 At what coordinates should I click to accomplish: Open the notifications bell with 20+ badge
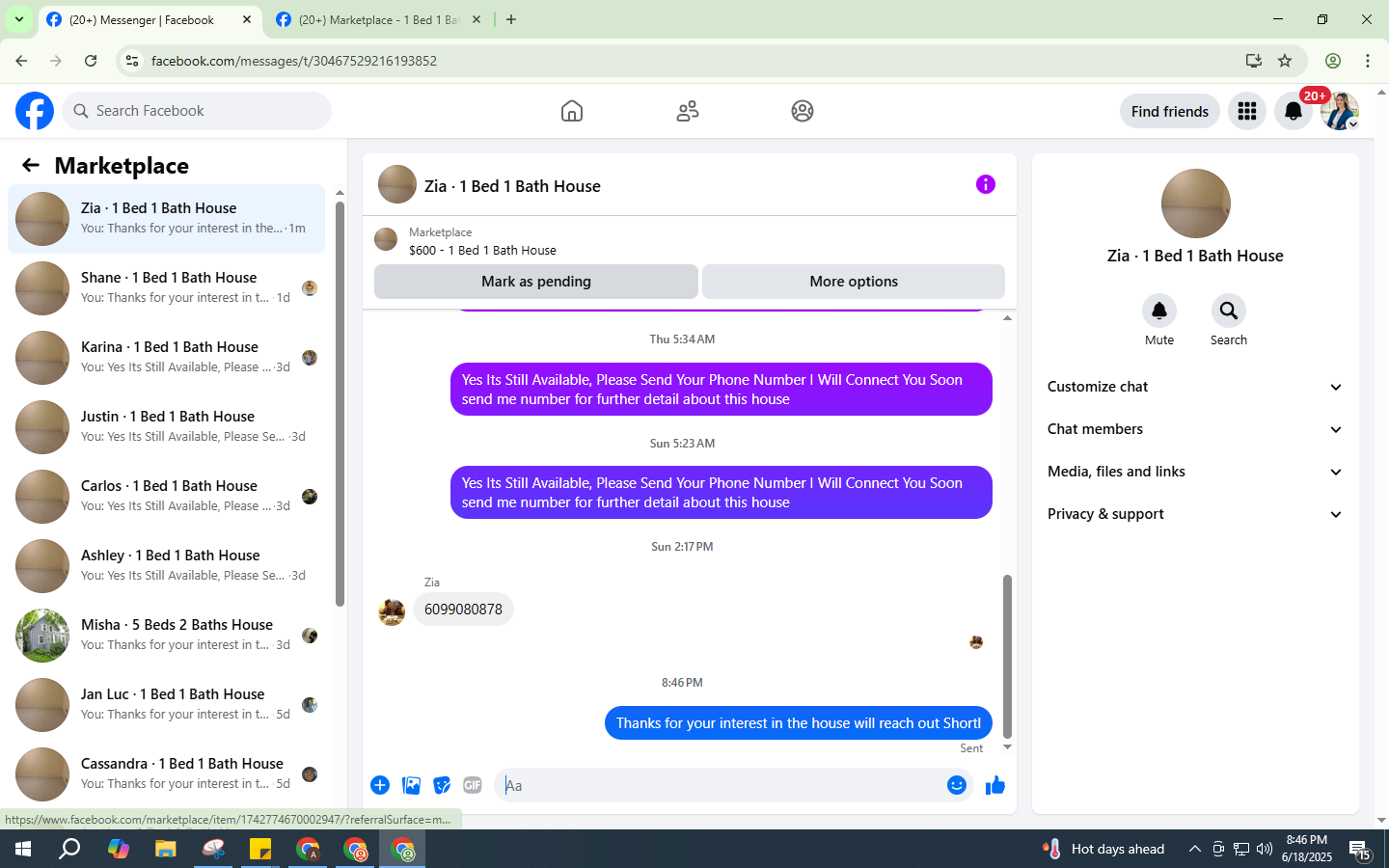(x=1294, y=111)
